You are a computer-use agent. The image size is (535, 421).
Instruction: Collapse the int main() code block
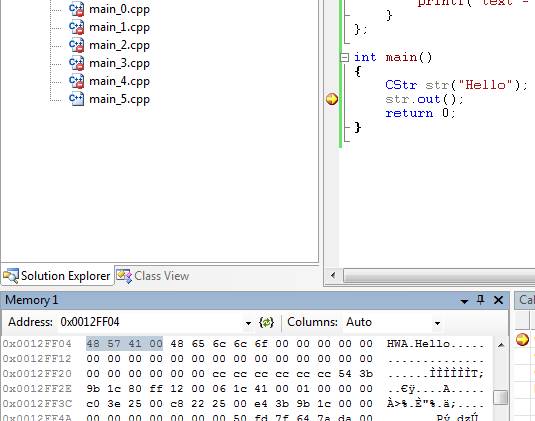click(345, 57)
